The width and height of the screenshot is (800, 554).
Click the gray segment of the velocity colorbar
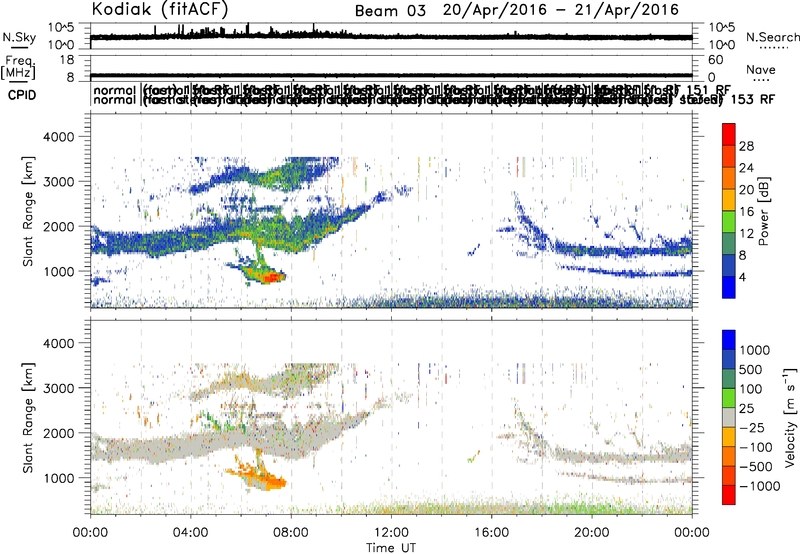click(x=729, y=417)
